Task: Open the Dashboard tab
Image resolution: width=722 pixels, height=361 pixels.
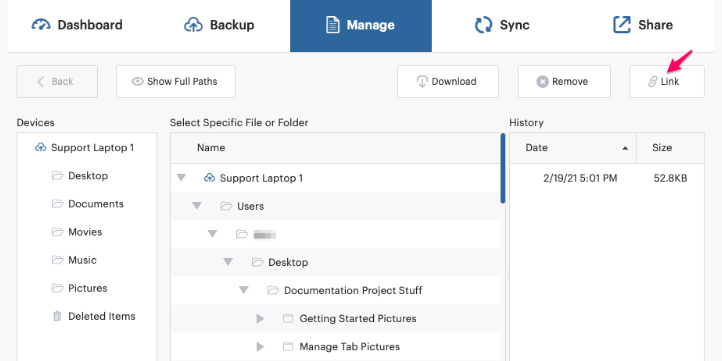Action: (x=77, y=25)
